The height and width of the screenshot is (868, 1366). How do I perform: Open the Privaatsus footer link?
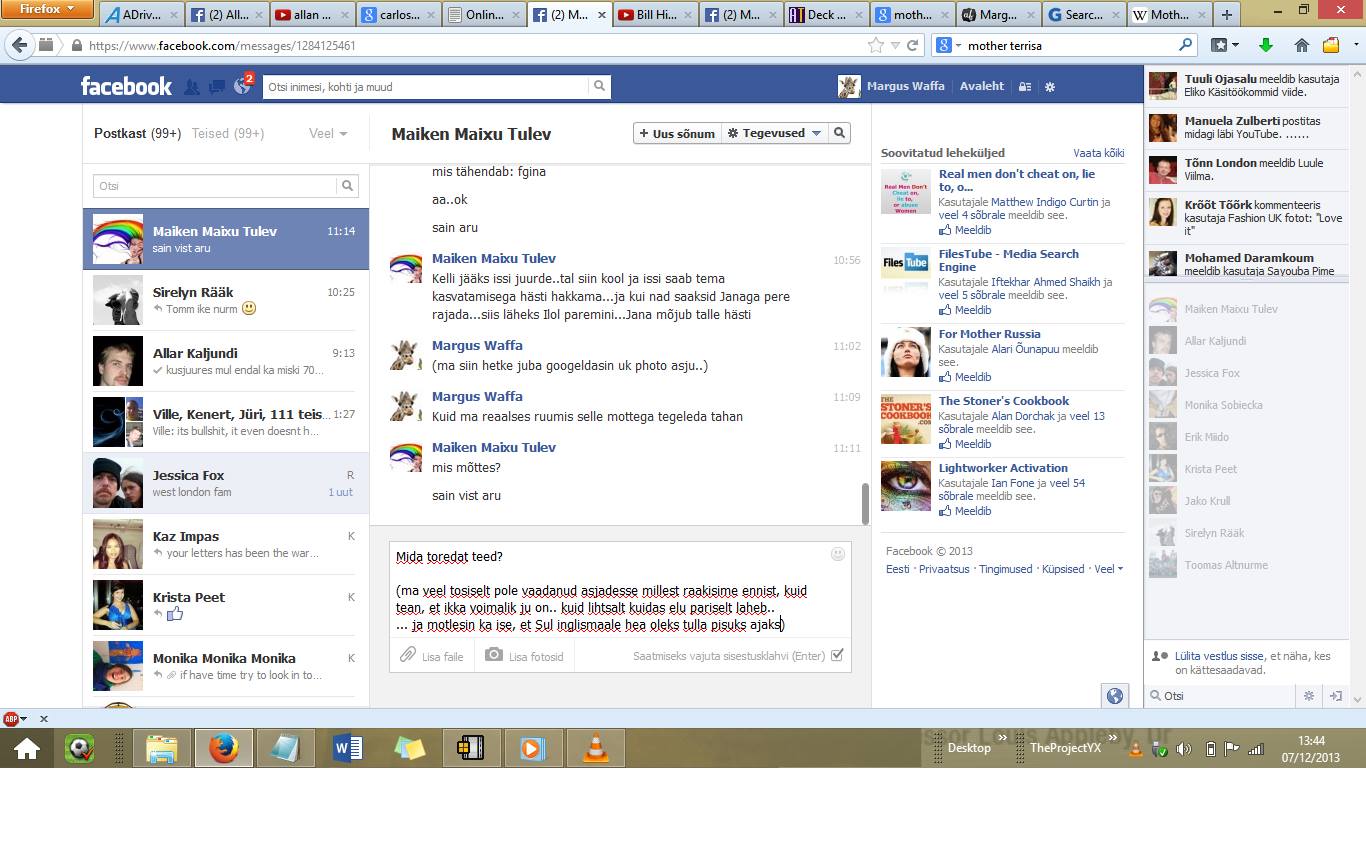point(945,569)
